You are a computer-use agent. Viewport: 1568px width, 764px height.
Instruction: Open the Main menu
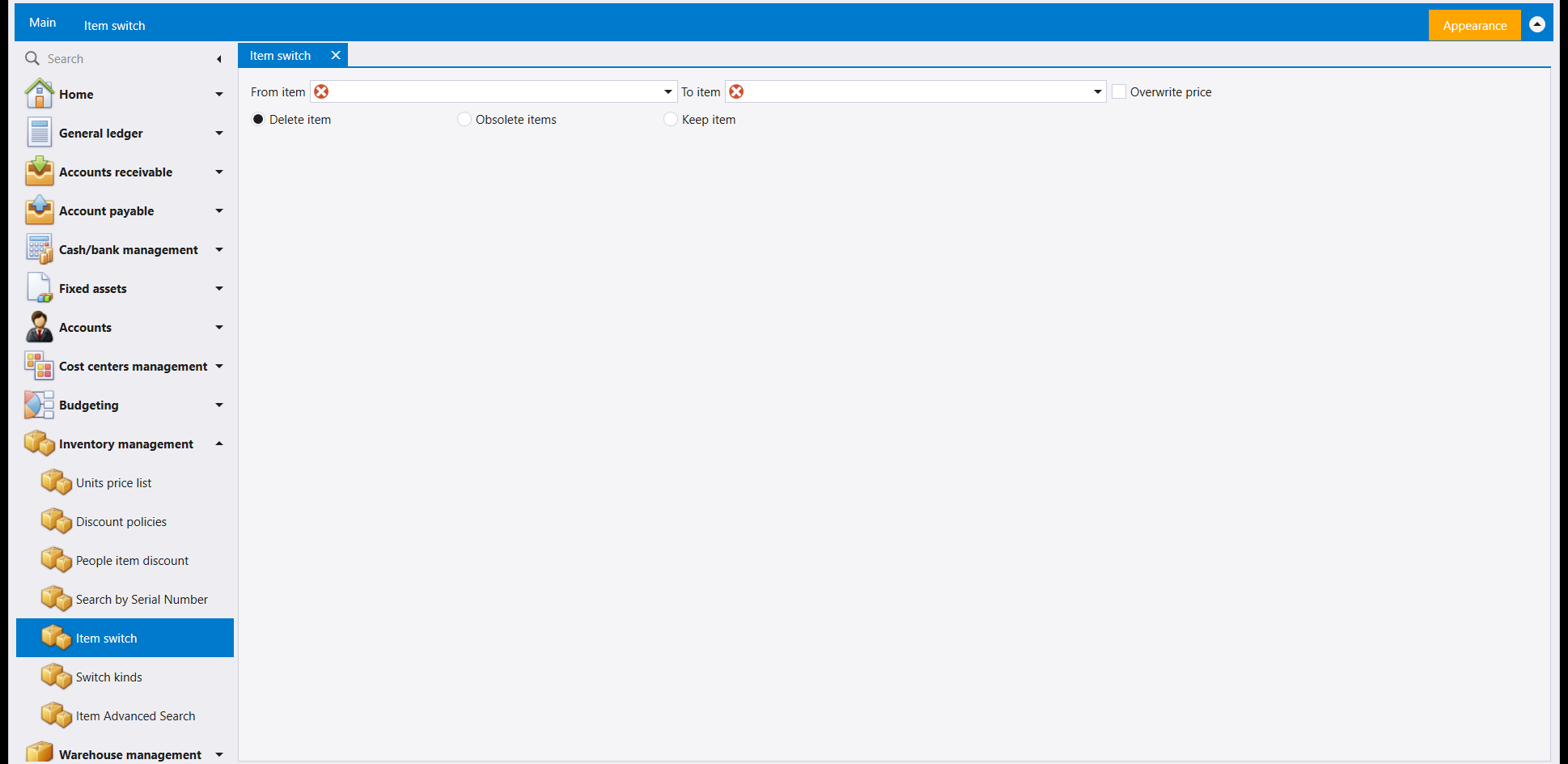pyautogui.click(x=43, y=23)
